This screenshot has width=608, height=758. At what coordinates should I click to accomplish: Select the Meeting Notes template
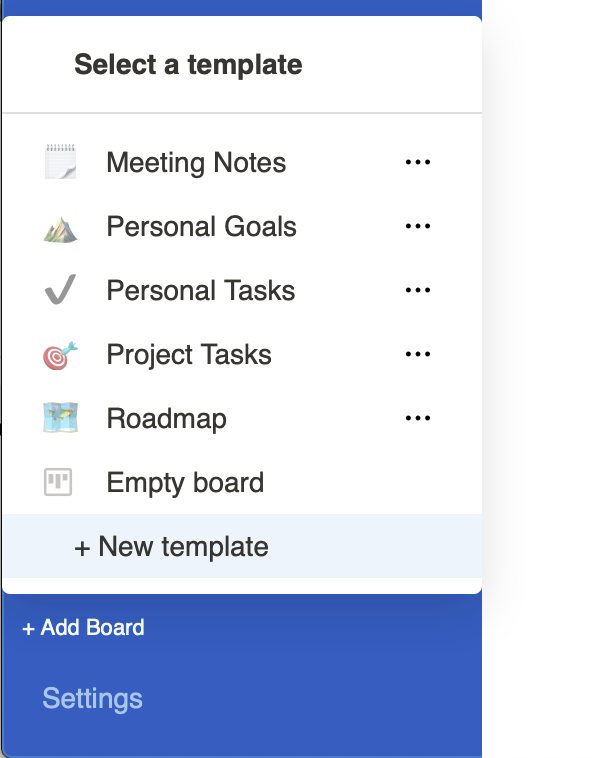196,163
